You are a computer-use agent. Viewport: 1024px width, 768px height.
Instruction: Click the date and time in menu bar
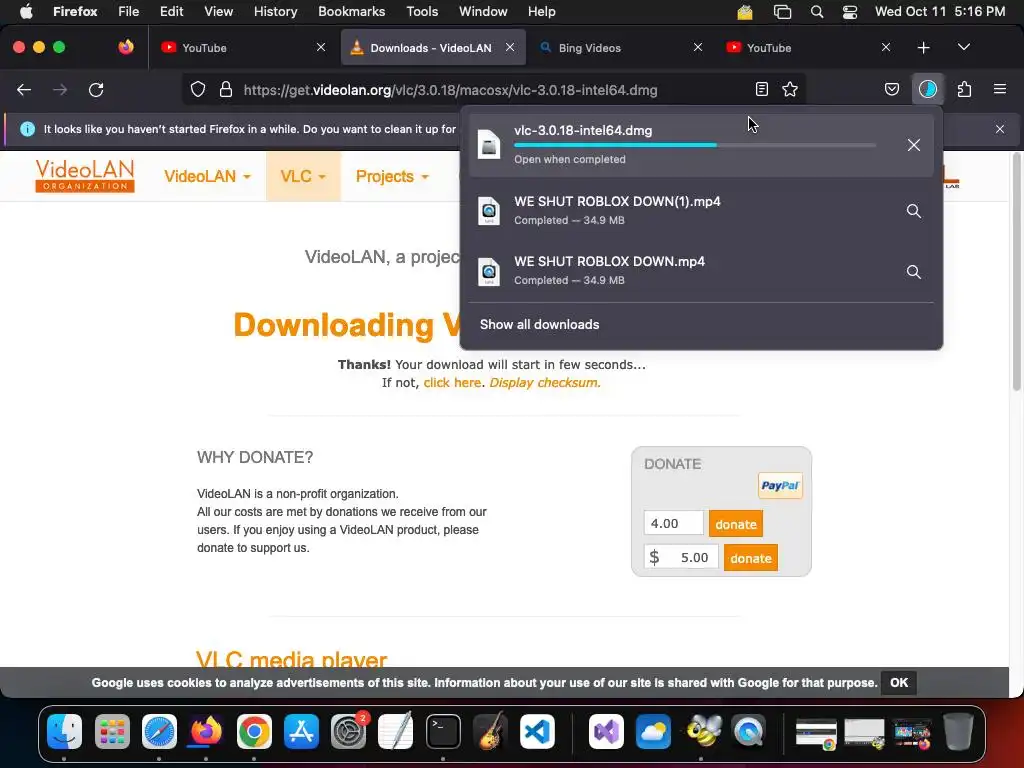tap(940, 12)
